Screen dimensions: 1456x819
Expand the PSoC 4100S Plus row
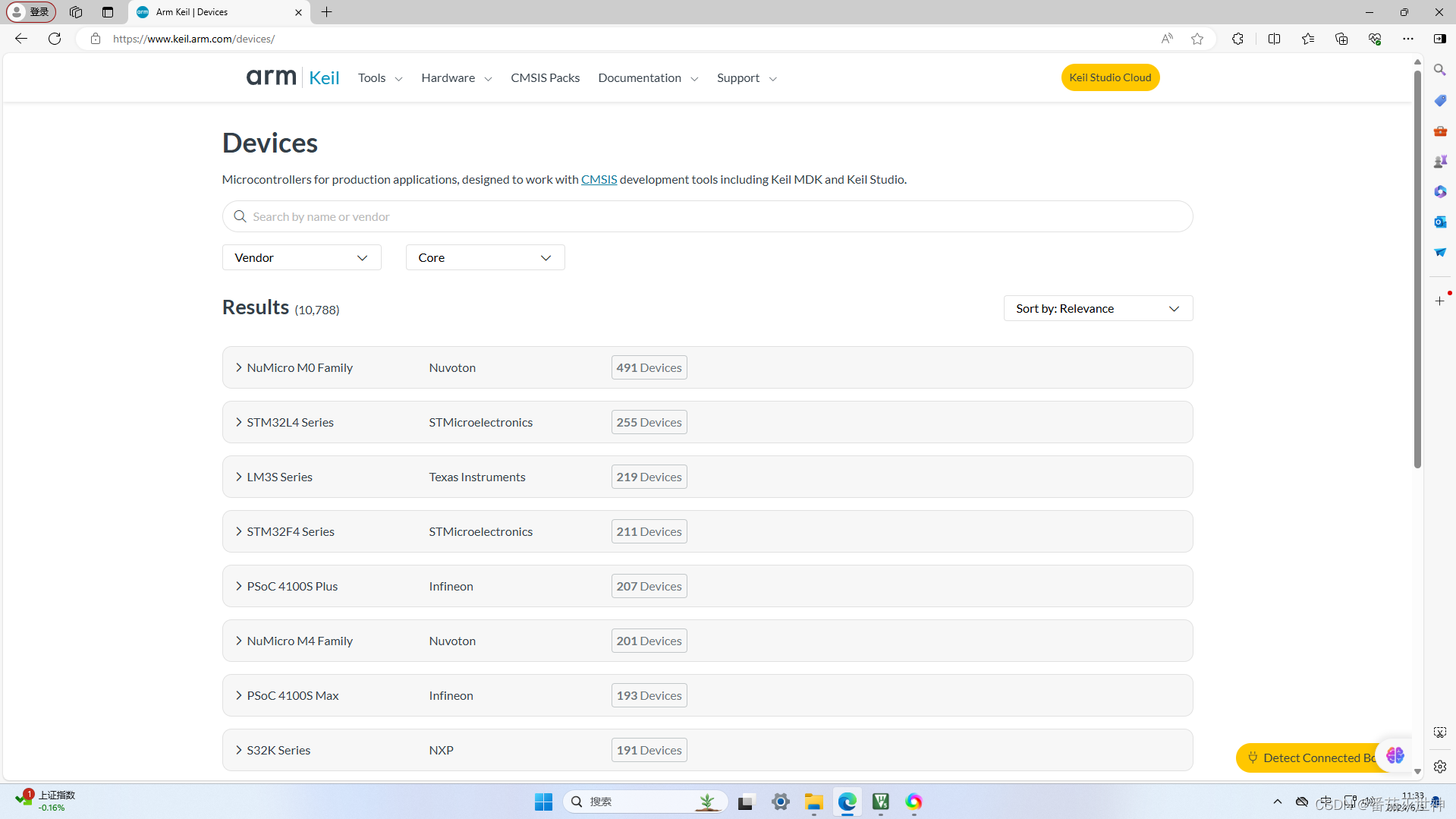click(x=707, y=586)
